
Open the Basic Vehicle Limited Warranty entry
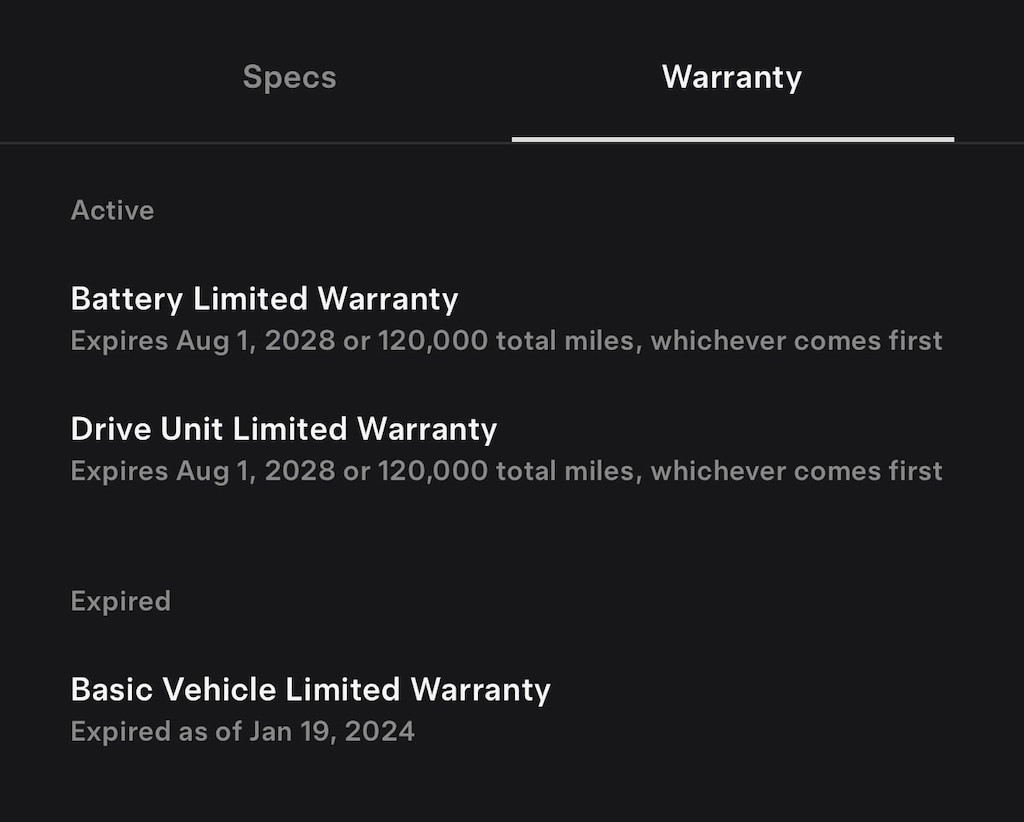310,689
